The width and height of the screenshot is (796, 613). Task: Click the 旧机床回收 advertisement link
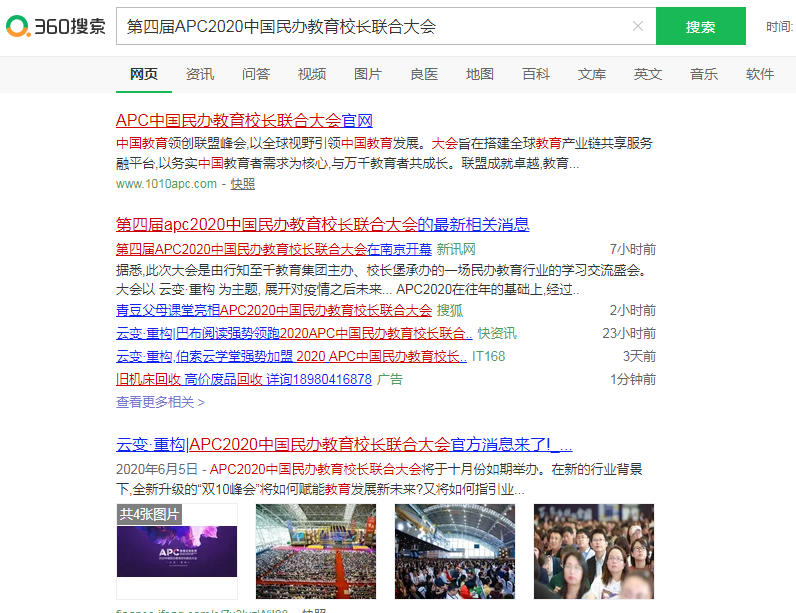[x=243, y=380]
